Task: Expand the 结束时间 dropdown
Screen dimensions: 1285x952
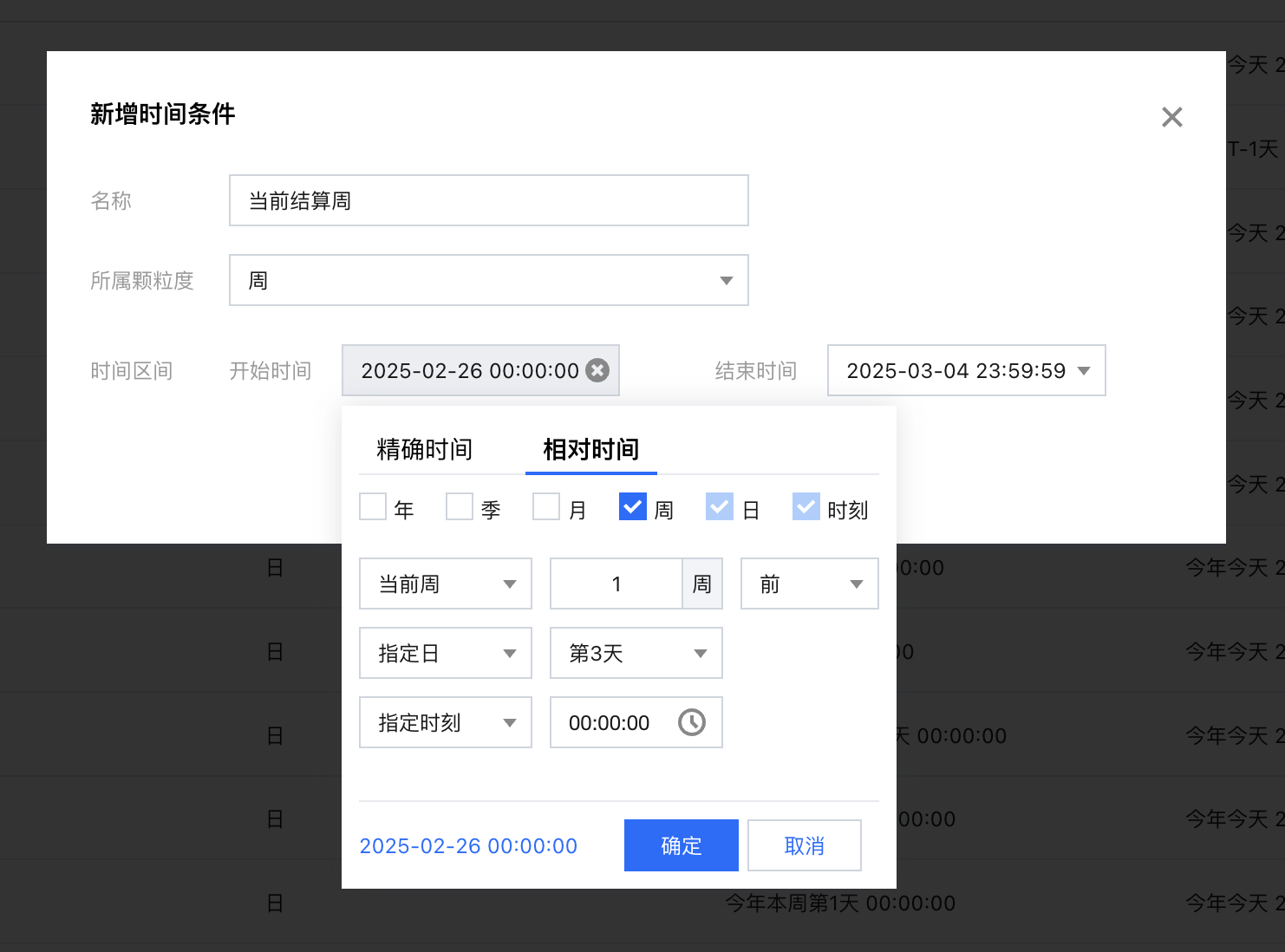Action: [966, 370]
